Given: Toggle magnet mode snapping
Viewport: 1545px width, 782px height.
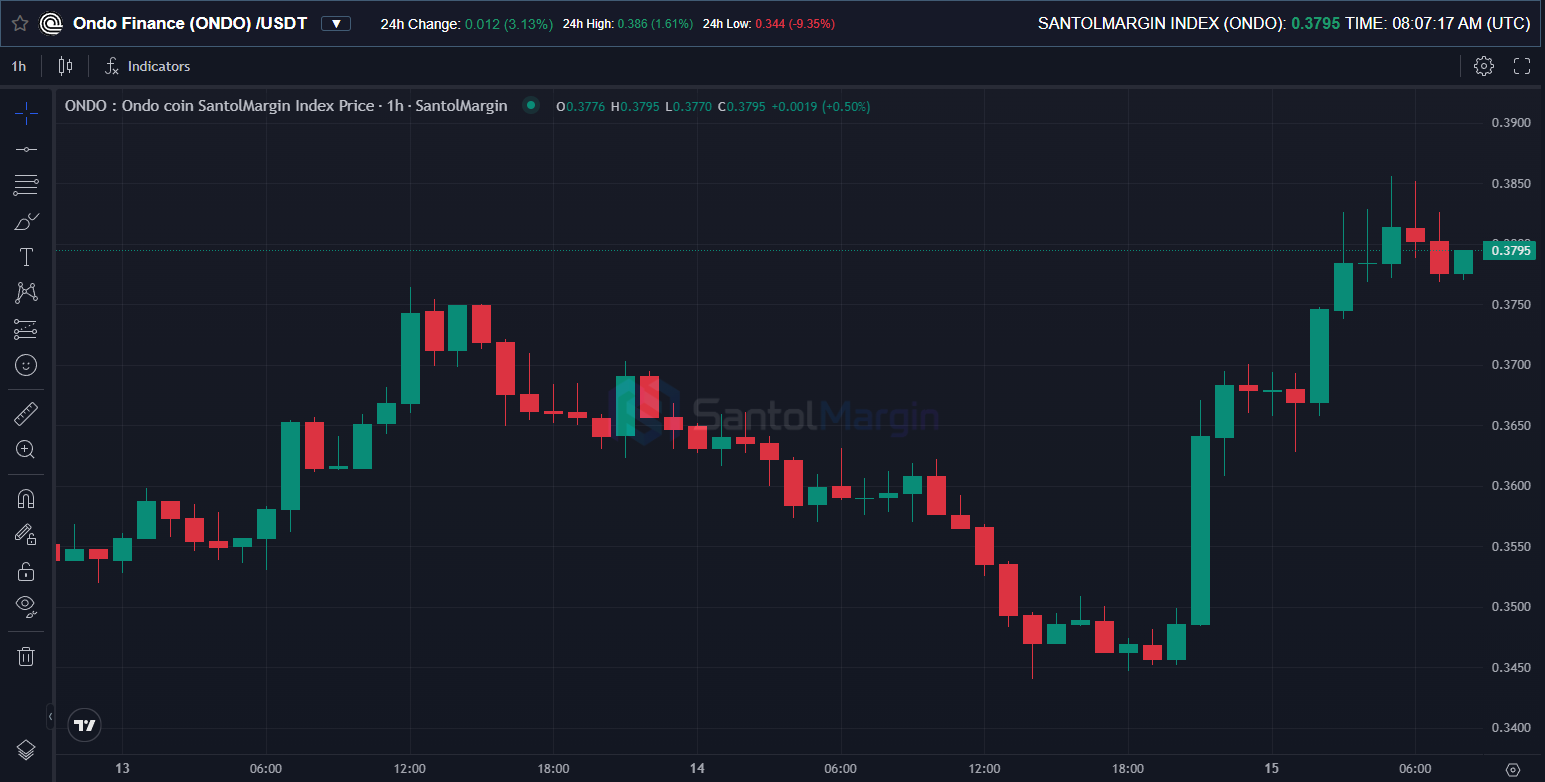Looking at the screenshot, I should coord(26,498).
